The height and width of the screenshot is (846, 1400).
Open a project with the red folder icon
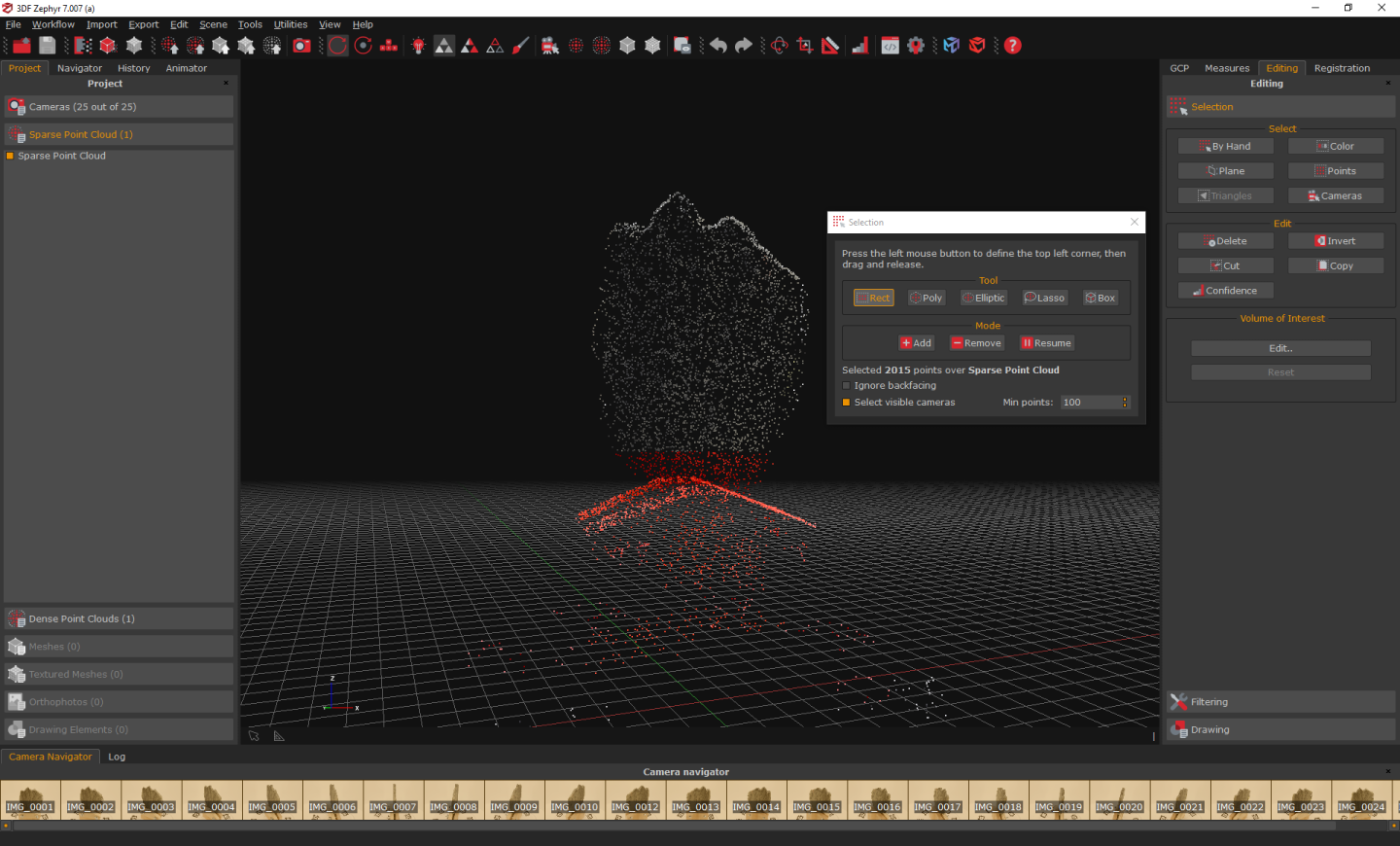click(21, 46)
